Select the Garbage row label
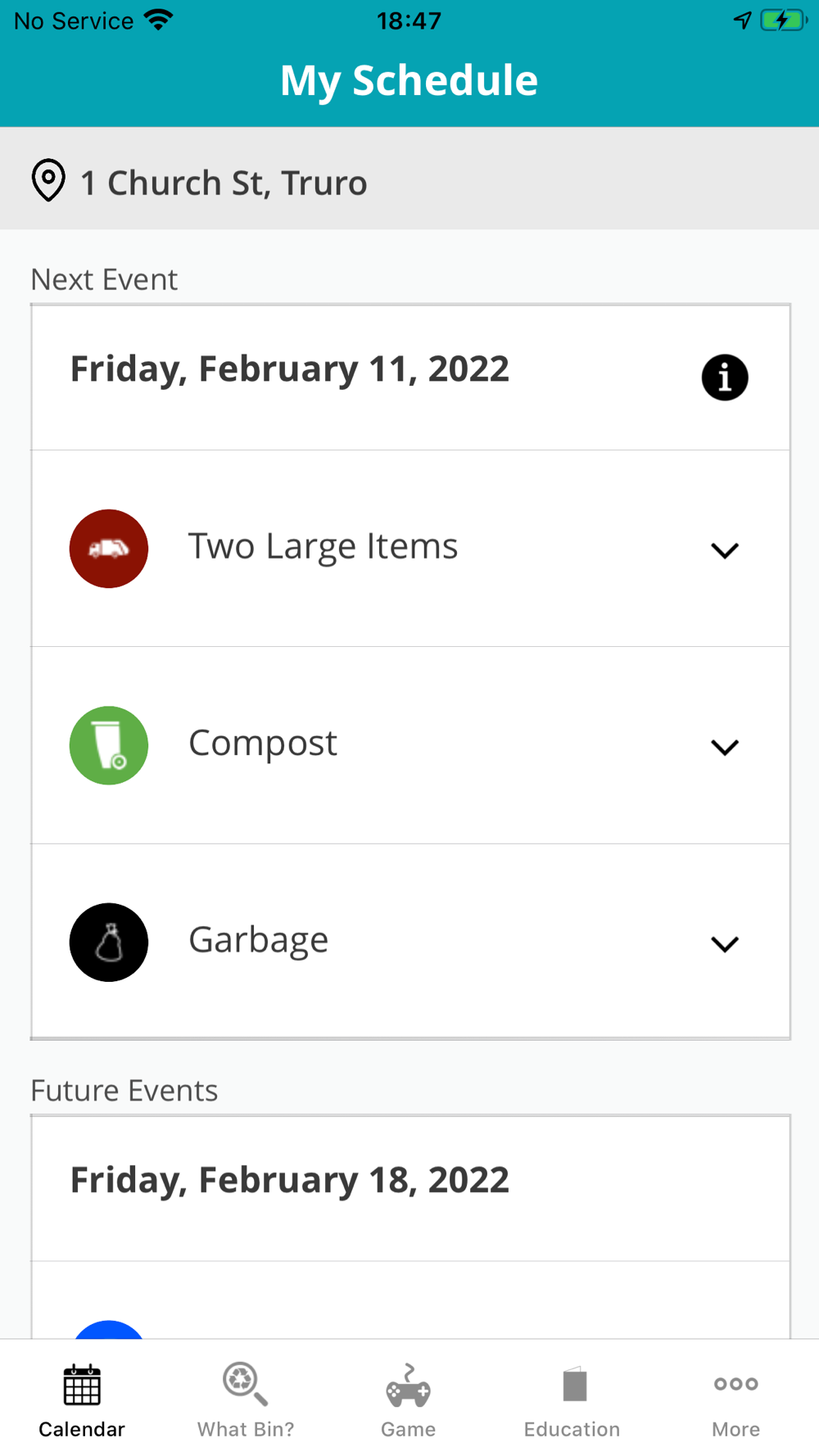Image resolution: width=819 pixels, height=1456 pixels. [x=259, y=940]
